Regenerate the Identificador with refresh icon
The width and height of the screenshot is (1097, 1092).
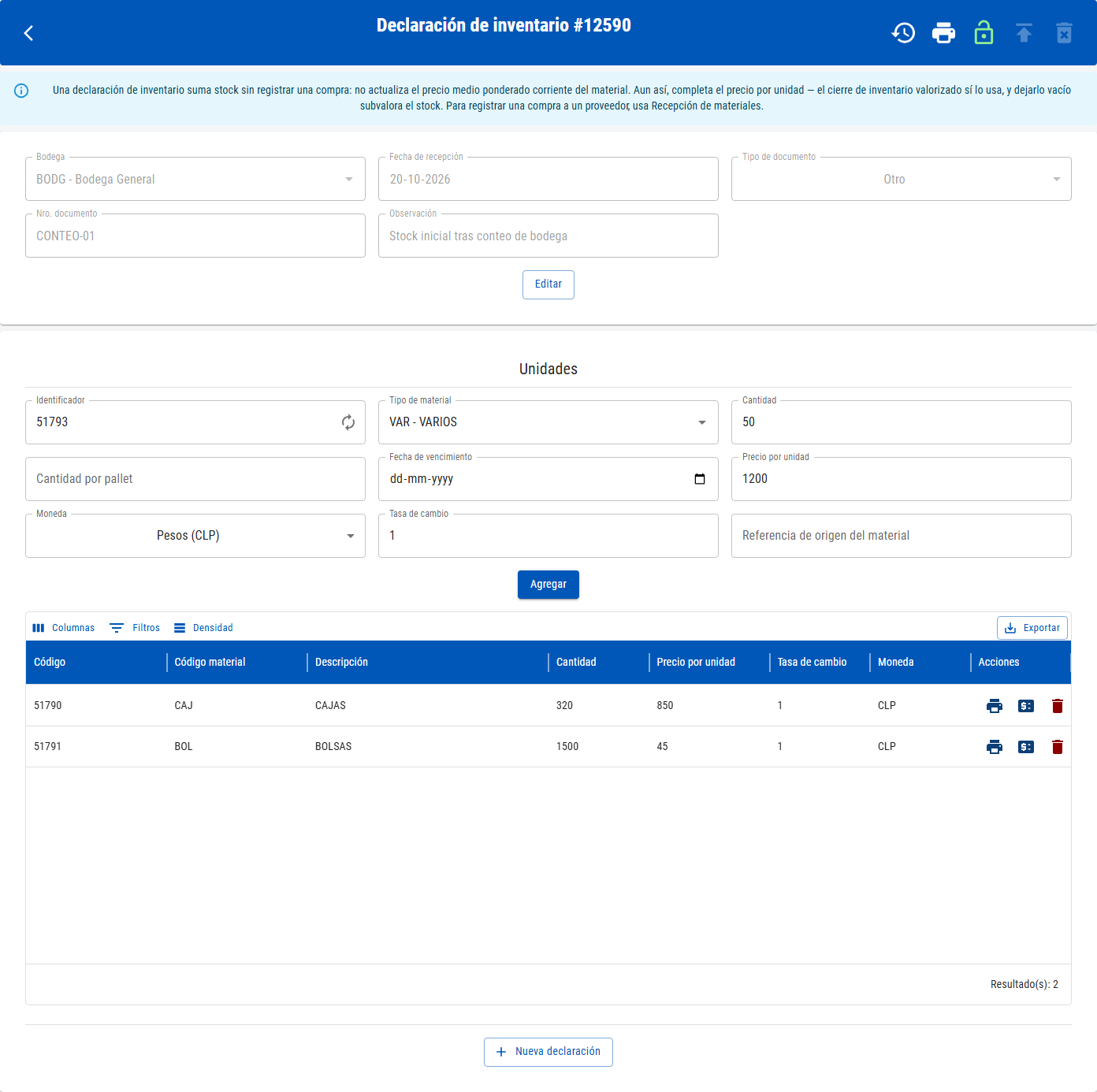pos(348,422)
